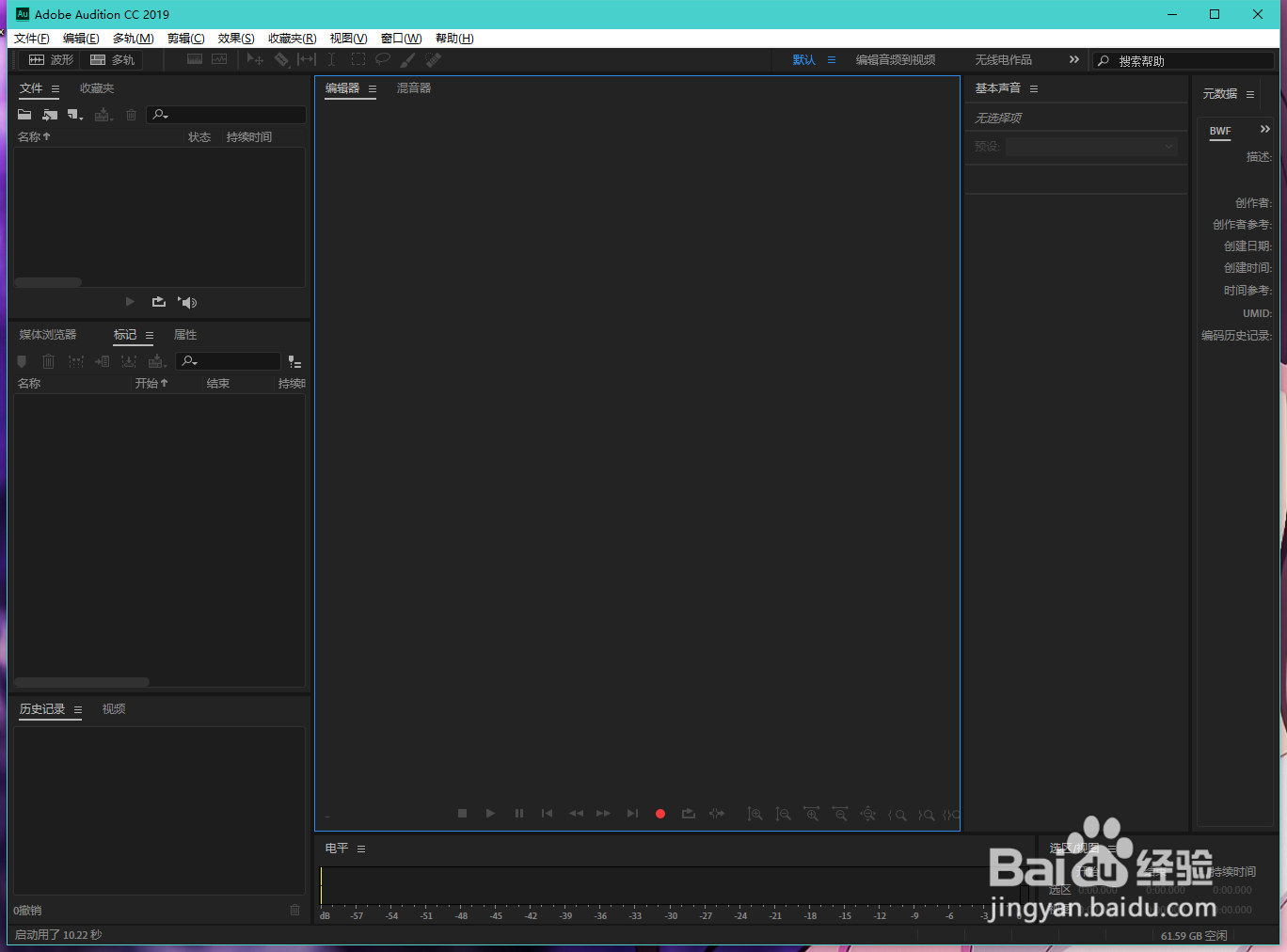Select the Paintbrush Selection tool
This screenshot has width=1287, height=952.
click(x=407, y=59)
